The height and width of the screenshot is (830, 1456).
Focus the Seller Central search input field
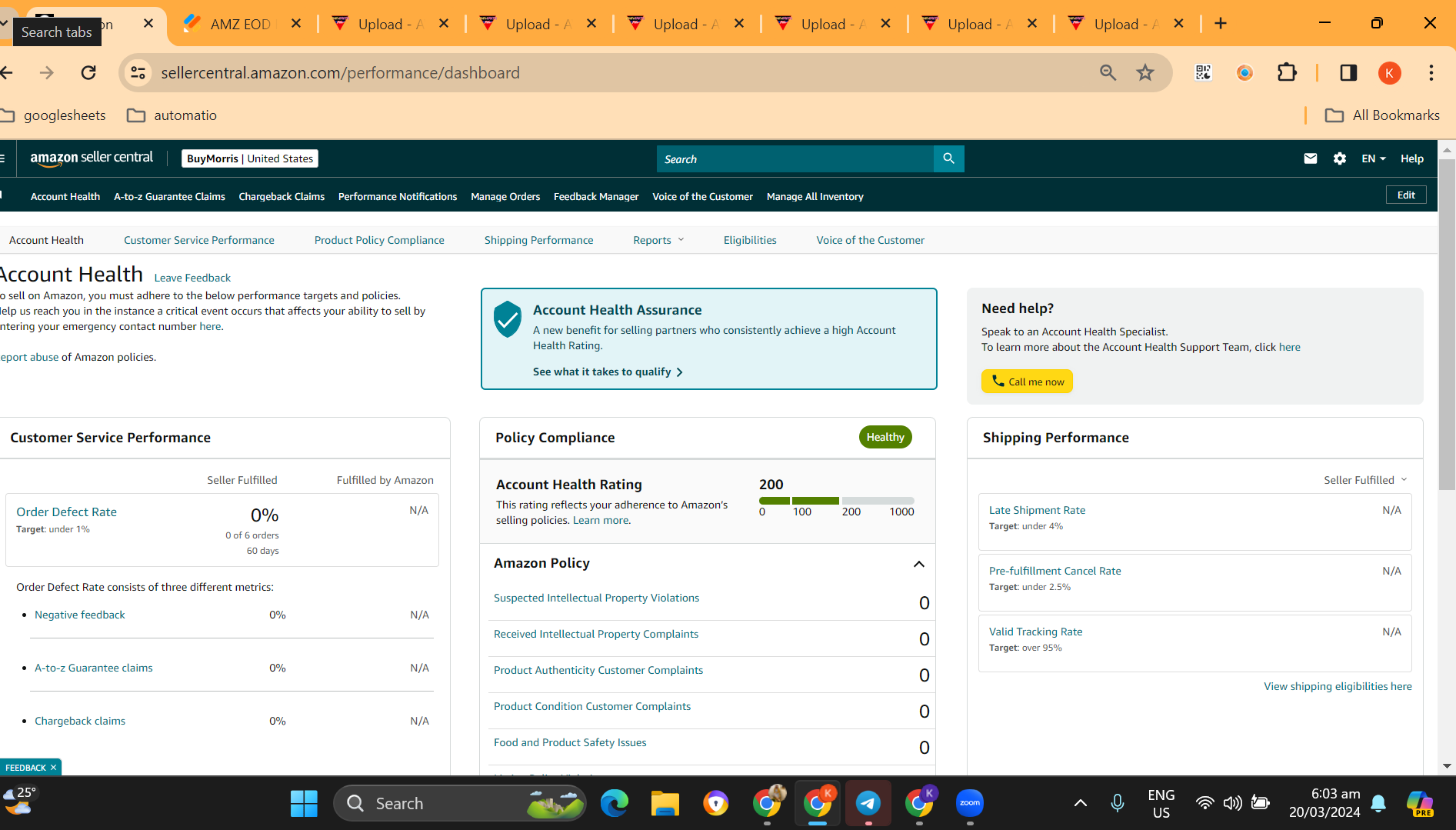pos(795,158)
